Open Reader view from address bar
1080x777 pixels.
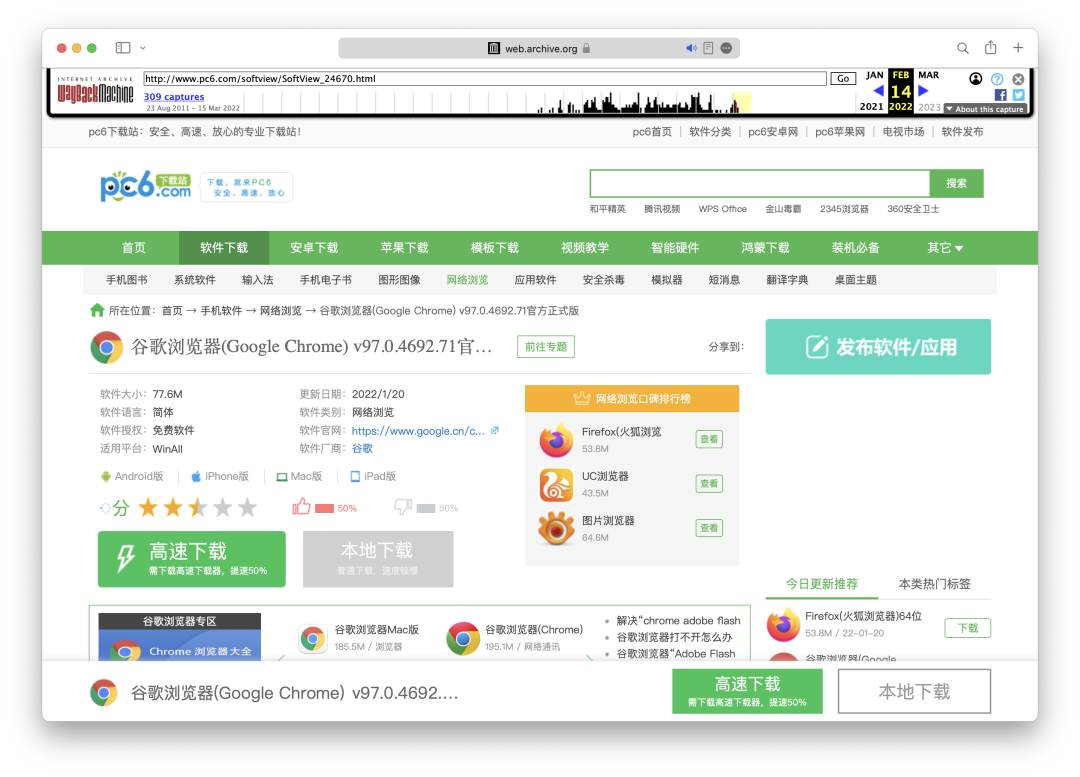(x=708, y=48)
